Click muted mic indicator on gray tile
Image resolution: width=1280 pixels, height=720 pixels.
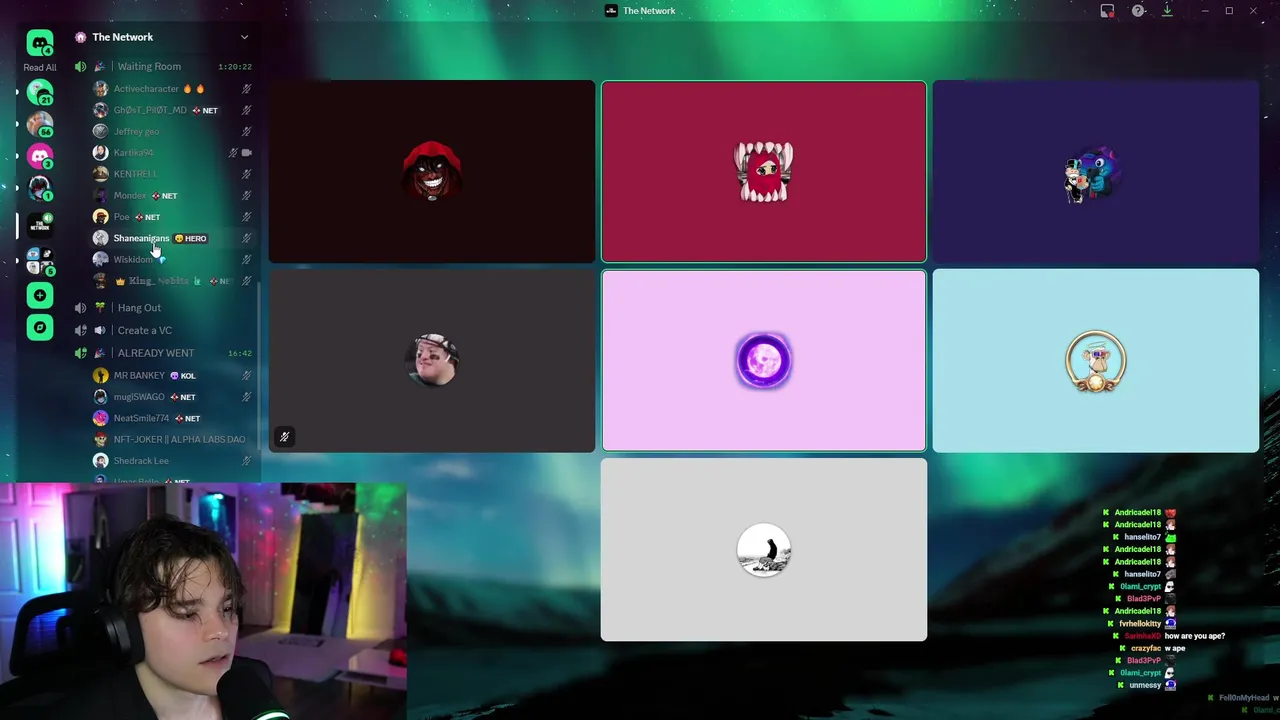285,437
